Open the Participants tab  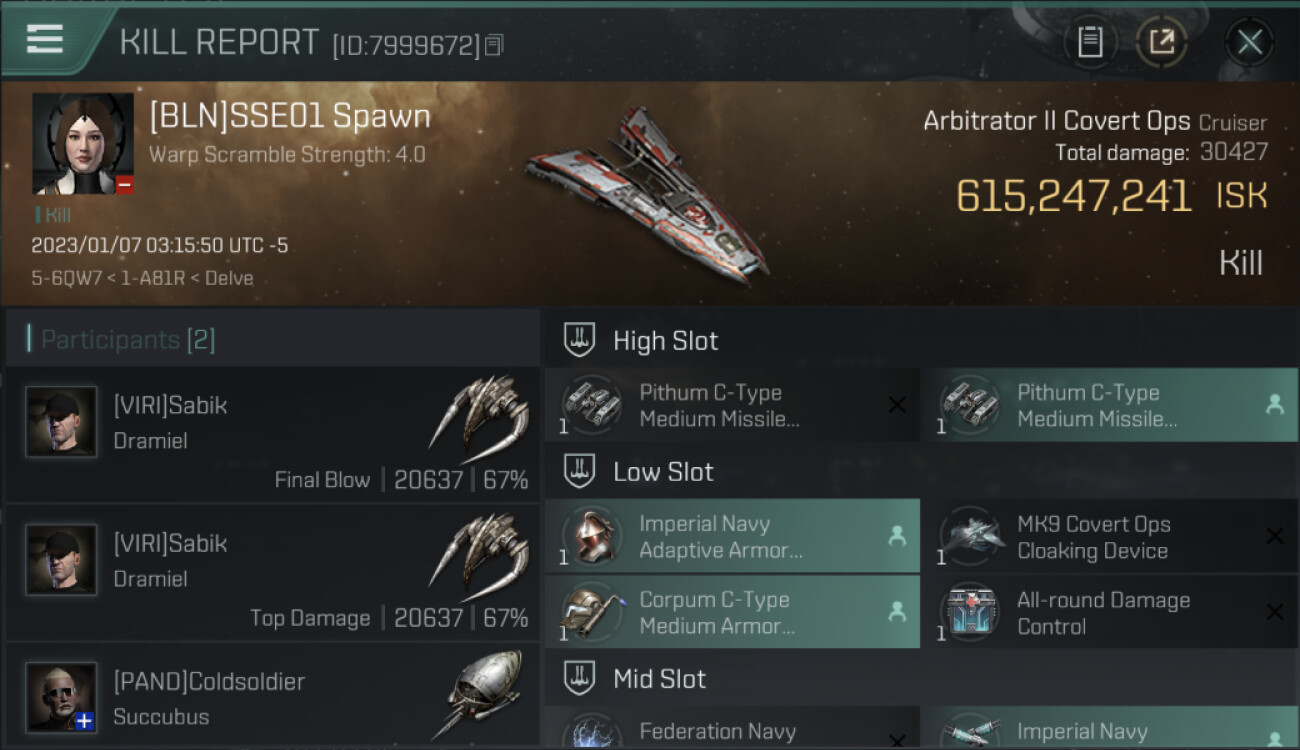[x=128, y=340]
